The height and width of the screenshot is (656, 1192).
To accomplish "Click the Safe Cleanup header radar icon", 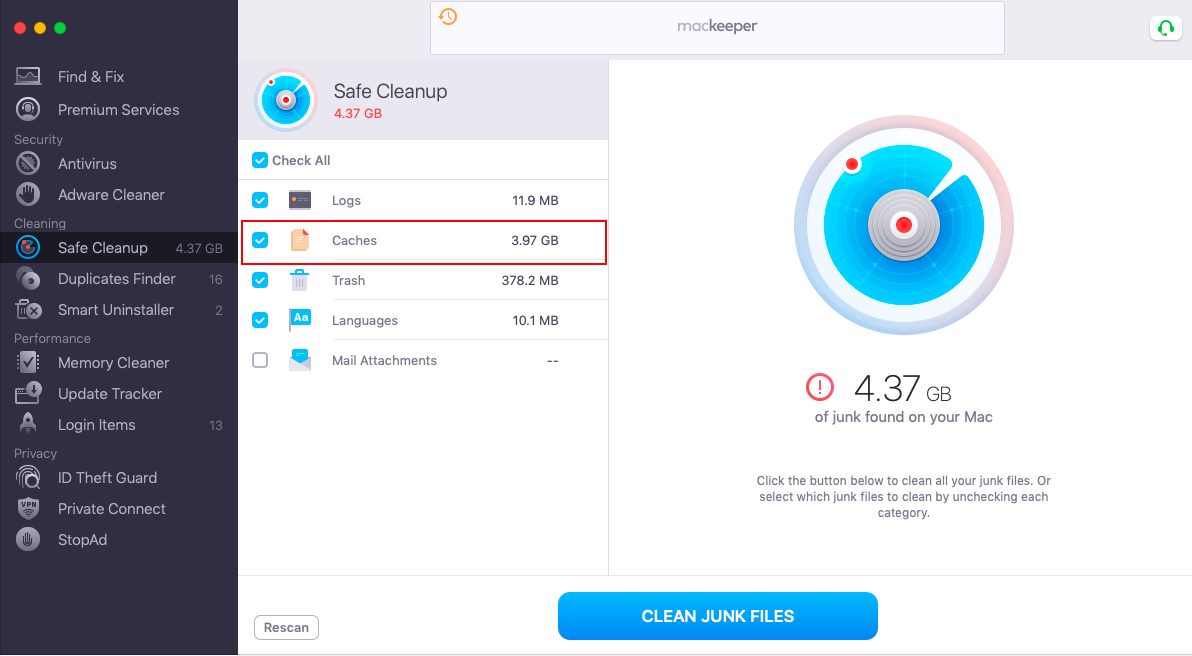I will (286, 100).
